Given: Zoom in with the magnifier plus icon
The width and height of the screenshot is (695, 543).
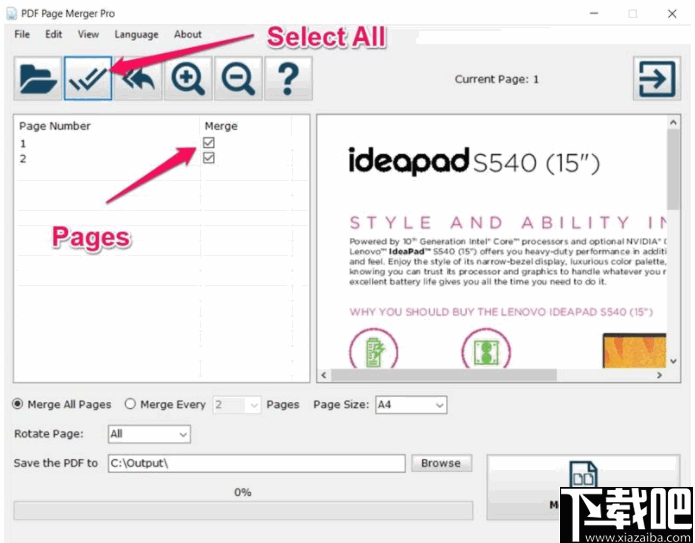Looking at the screenshot, I should pyautogui.click(x=188, y=78).
